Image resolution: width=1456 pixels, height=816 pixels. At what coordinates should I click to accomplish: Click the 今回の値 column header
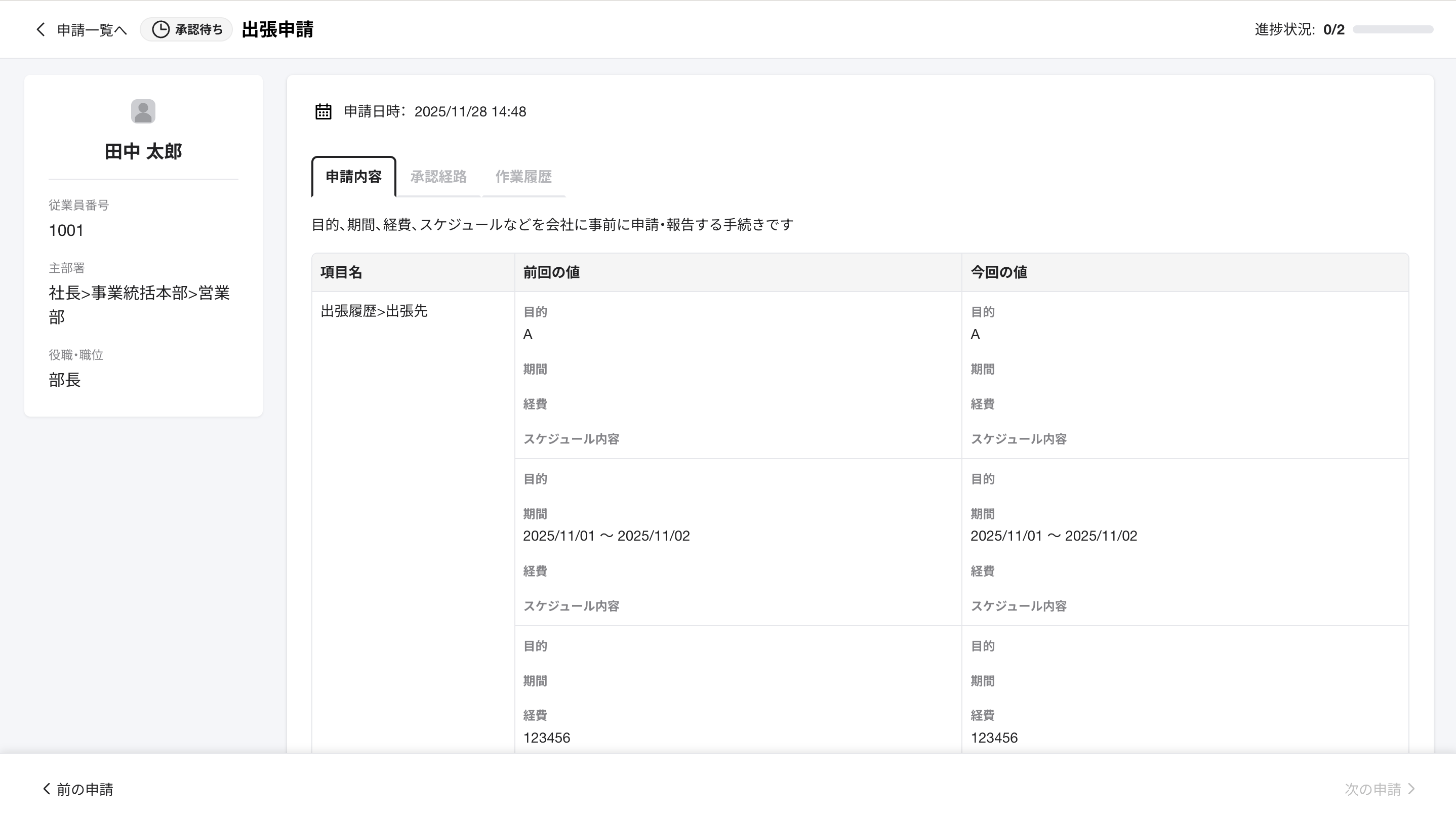[x=999, y=272]
